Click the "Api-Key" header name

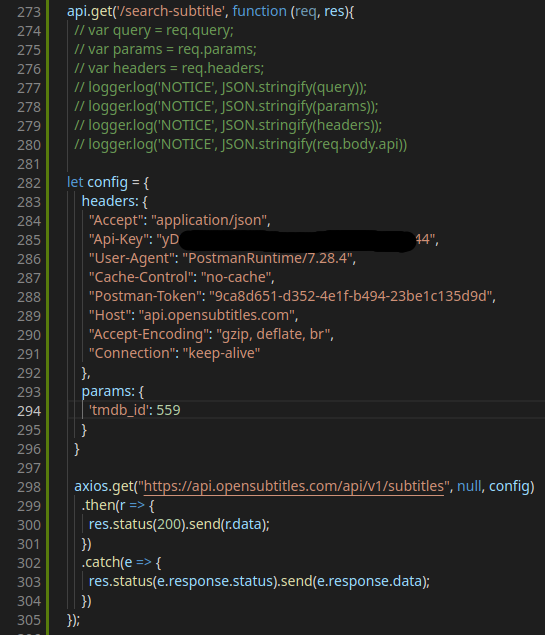[118, 240]
